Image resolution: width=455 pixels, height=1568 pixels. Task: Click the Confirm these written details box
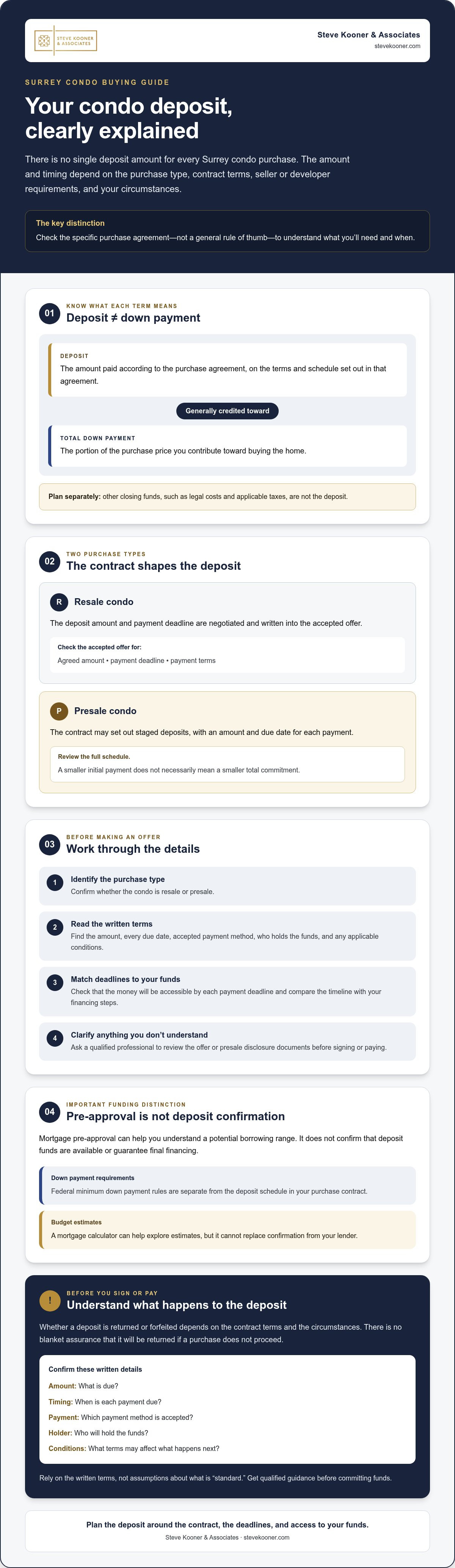click(227, 1409)
